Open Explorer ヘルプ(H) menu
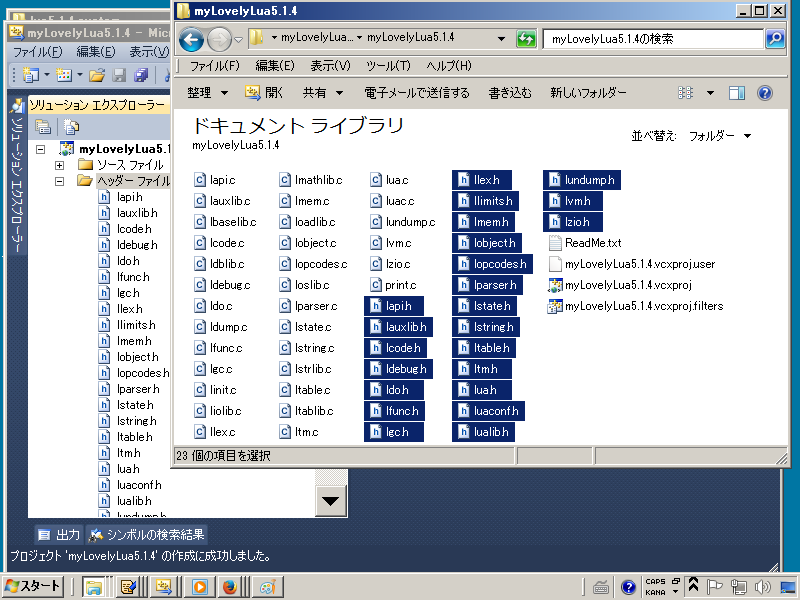This screenshot has width=800, height=600. [x=449, y=66]
